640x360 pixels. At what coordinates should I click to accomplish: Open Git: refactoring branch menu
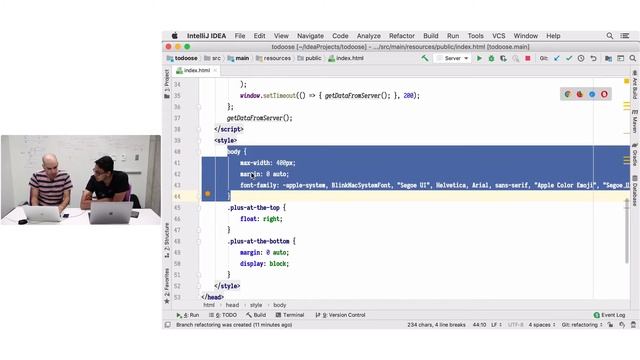pos(582,325)
